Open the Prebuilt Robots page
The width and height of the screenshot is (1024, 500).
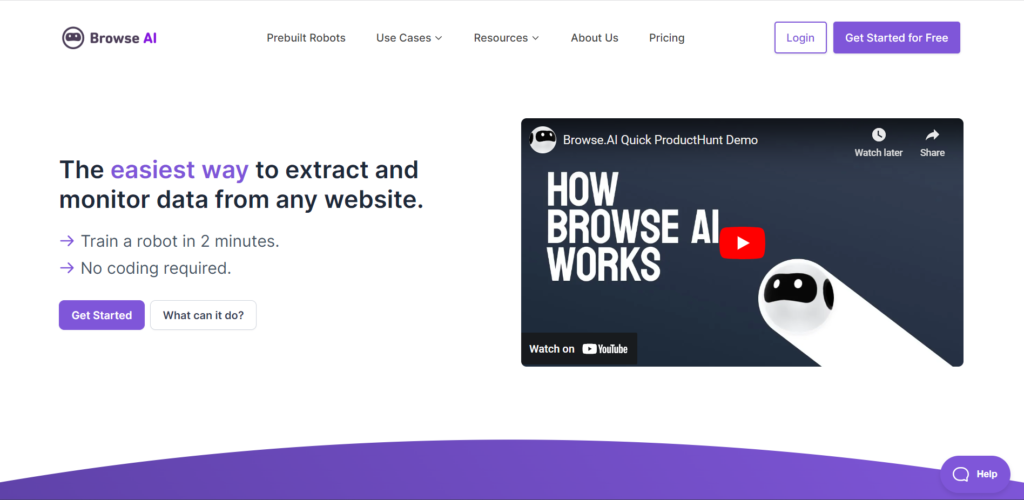[x=306, y=38]
